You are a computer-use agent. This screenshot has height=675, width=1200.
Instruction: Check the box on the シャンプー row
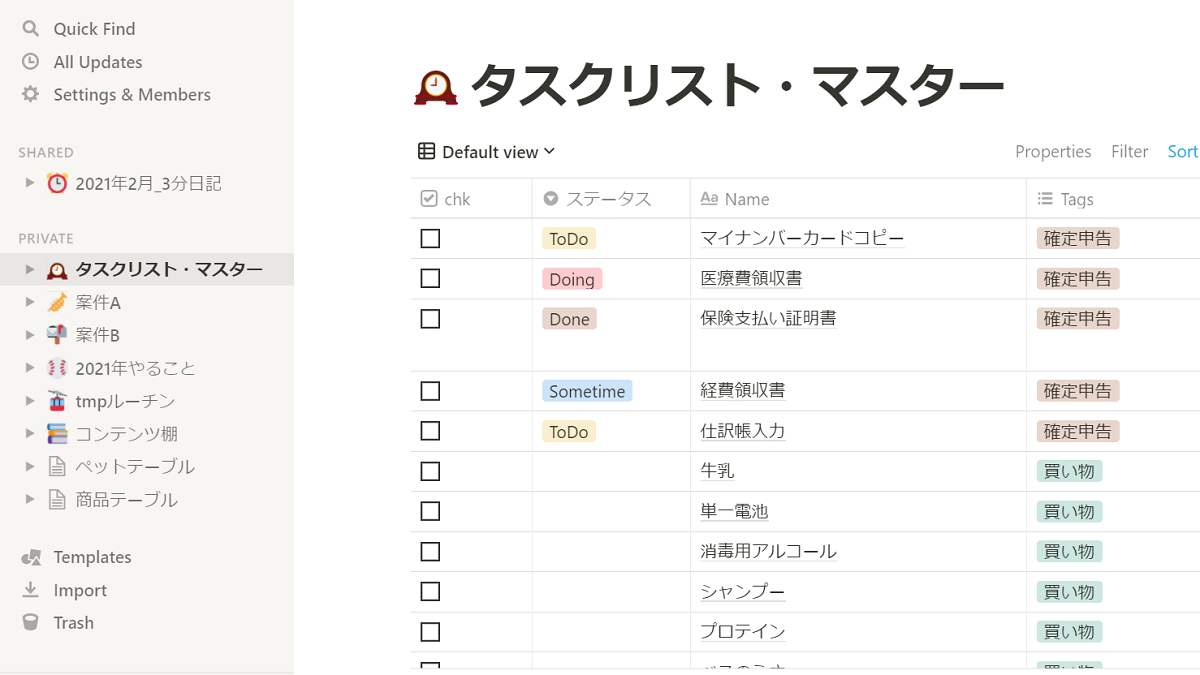[430, 591]
